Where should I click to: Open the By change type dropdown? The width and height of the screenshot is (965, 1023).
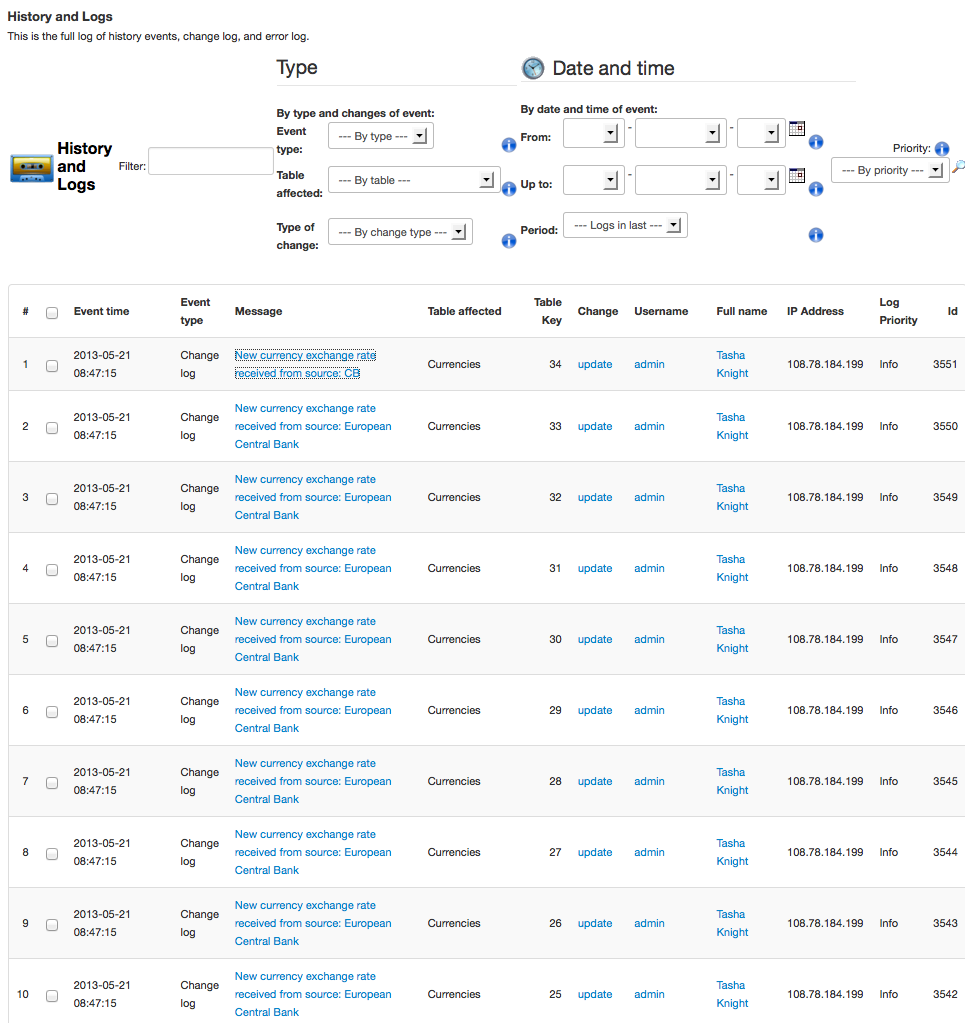coord(400,232)
